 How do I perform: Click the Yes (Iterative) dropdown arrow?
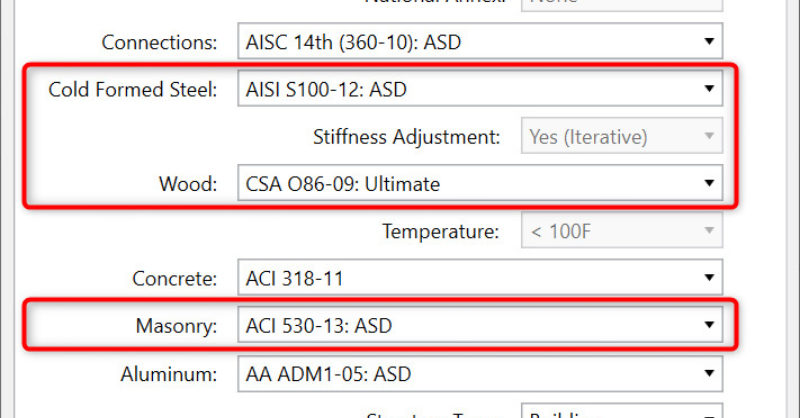[x=708, y=137]
